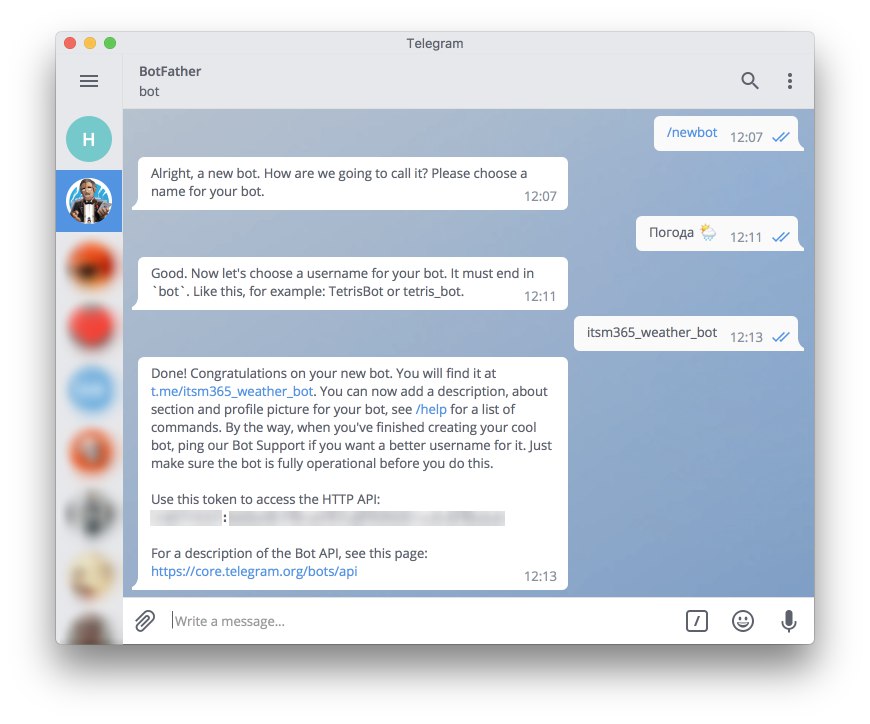
Task: Click the /newbot command in sent message
Action: (692, 133)
